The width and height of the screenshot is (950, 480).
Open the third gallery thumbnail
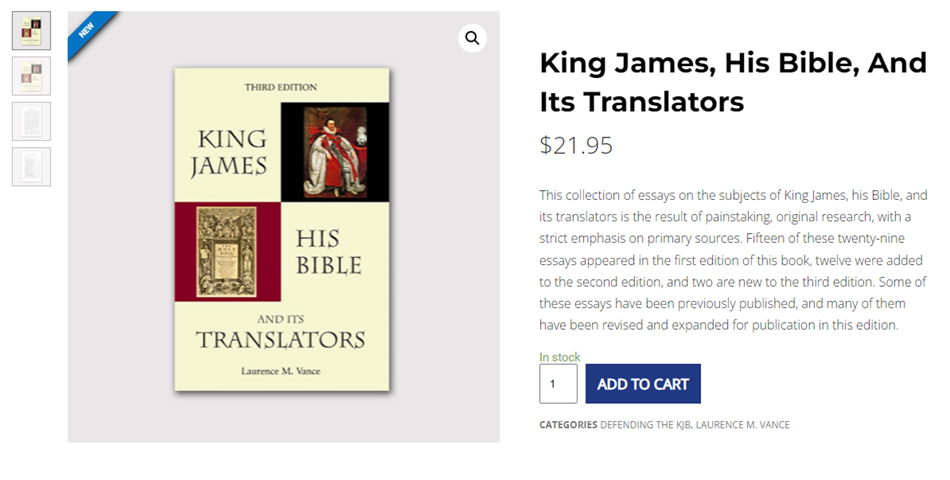coord(31,121)
